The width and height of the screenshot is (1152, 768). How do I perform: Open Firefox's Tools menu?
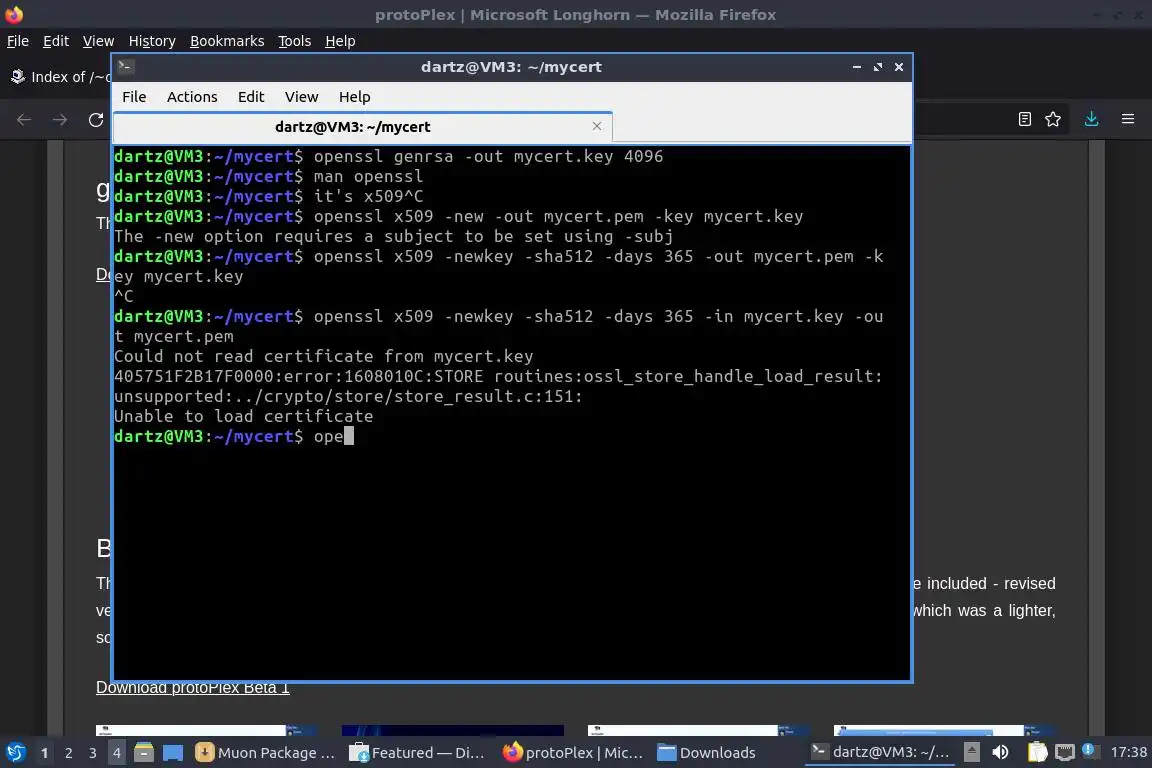295,41
